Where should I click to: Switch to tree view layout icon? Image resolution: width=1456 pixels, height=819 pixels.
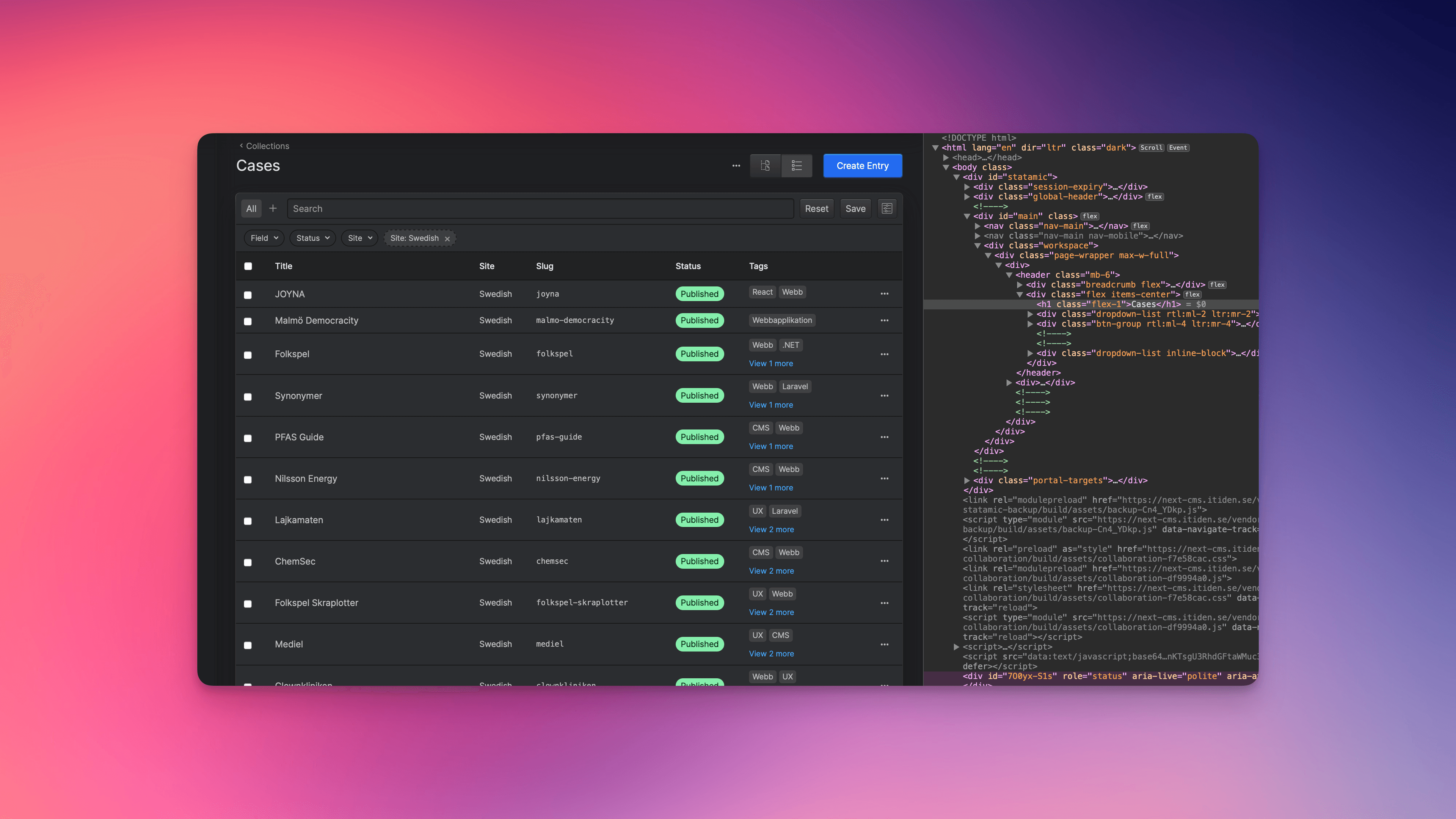[x=765, y=166]
